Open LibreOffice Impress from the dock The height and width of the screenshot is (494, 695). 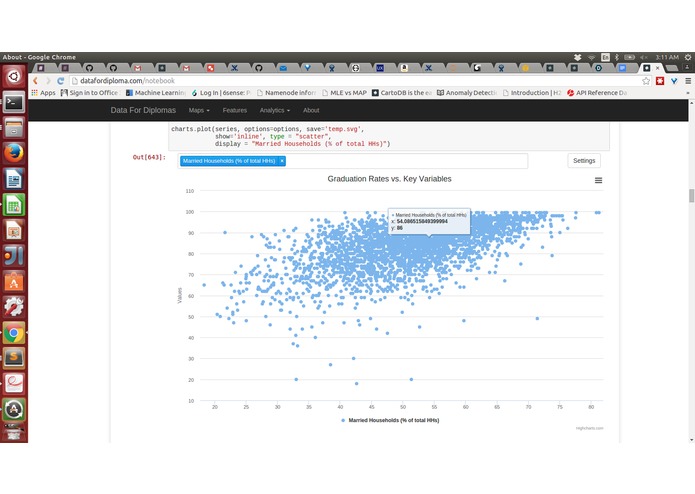click(14, 230)
